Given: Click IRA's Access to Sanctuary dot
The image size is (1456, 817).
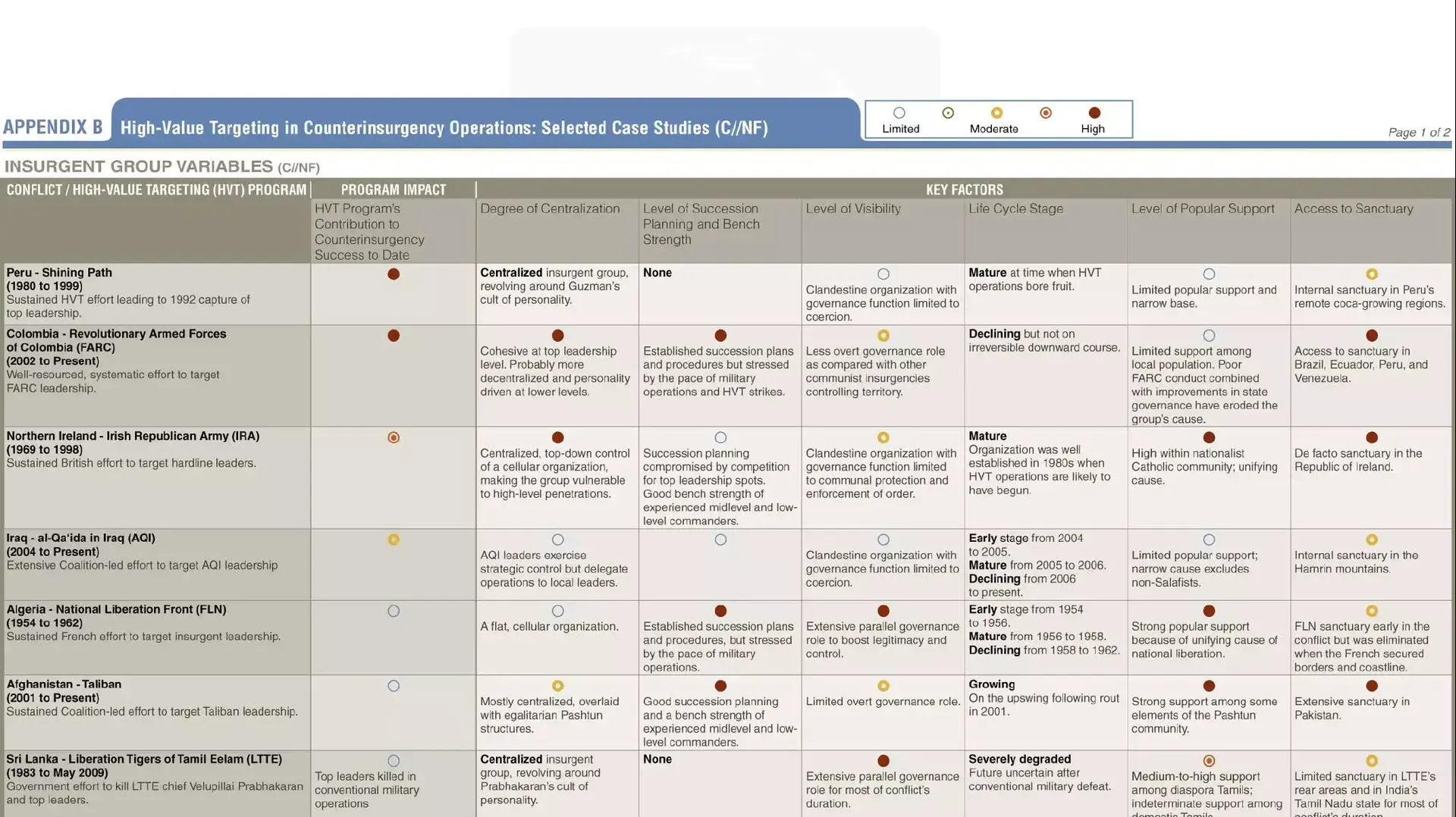Looking at the screenshot, I should pyautogui.click(x=1372, y=438).
